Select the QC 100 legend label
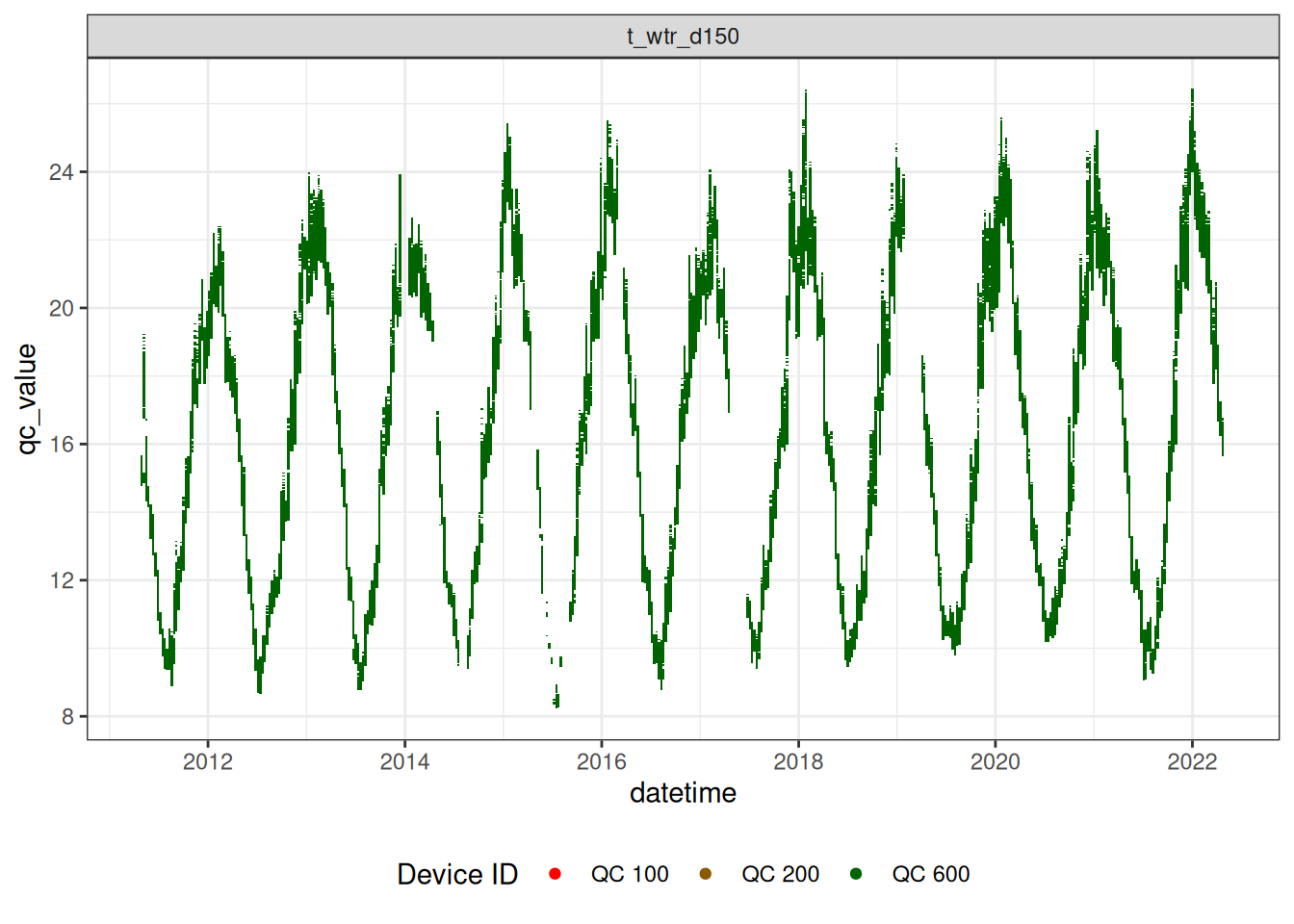The width and height of the screenshot is (1294, 924). tap(630, 874)
